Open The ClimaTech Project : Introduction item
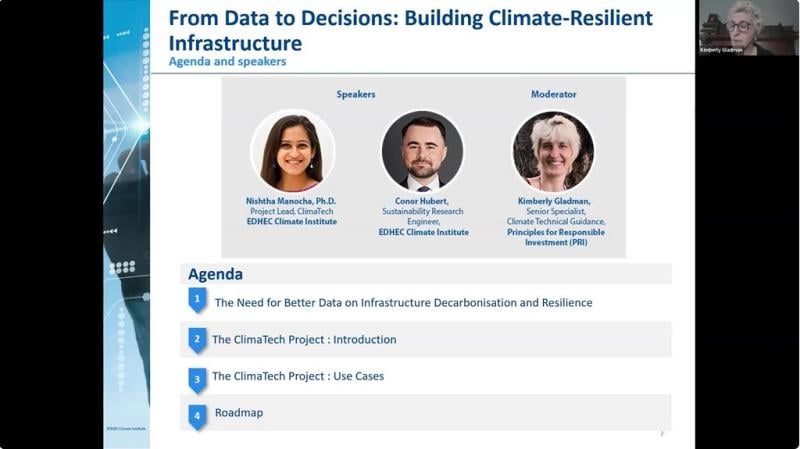This screenshot has width=800, height=449. pos(304,340)
